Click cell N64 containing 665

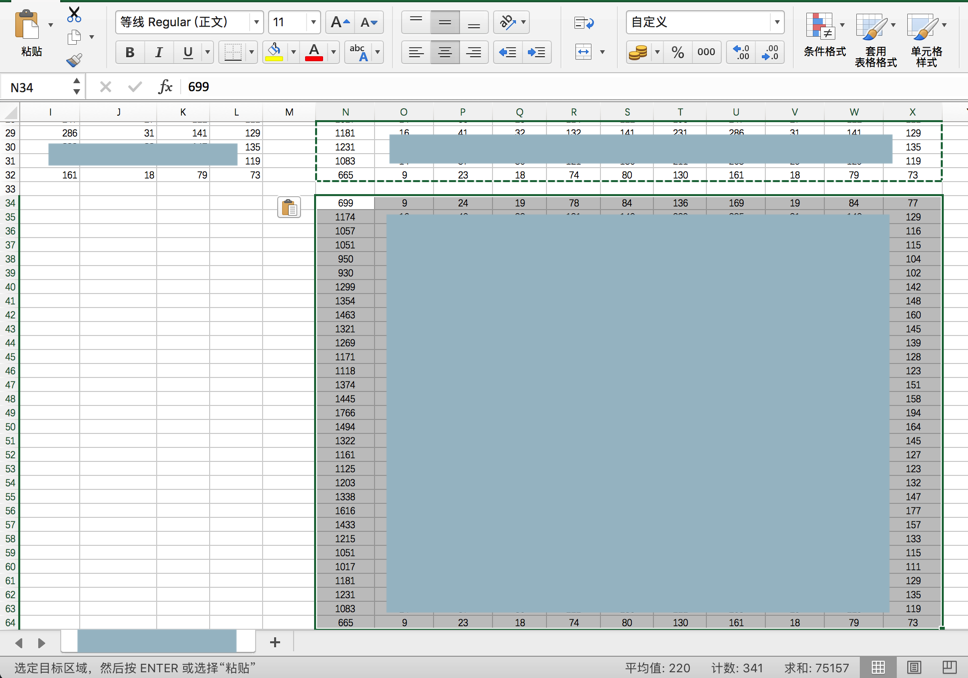345,622
